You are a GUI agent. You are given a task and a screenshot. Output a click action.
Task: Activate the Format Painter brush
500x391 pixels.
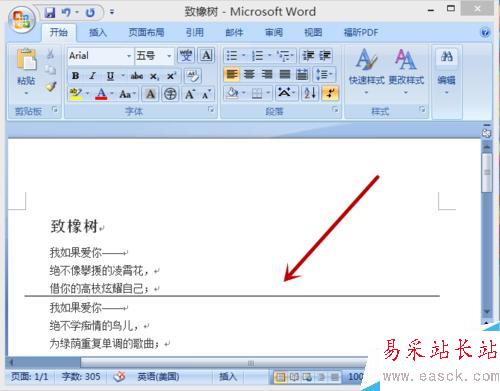51,86
